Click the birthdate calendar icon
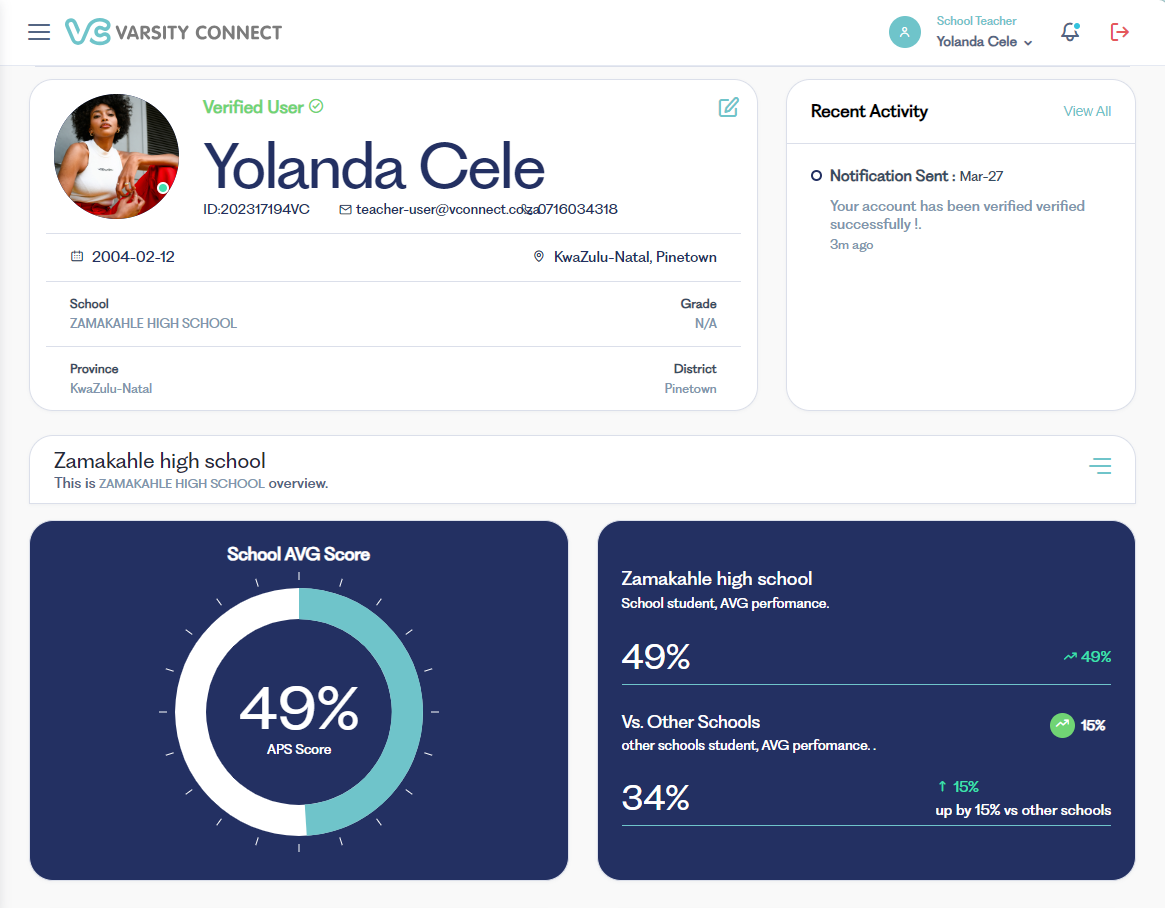 point(77,257)
